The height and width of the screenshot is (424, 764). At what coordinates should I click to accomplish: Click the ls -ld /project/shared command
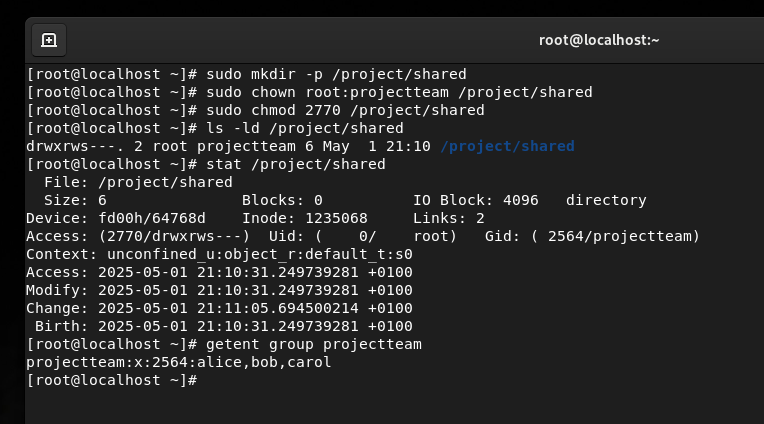305,128
